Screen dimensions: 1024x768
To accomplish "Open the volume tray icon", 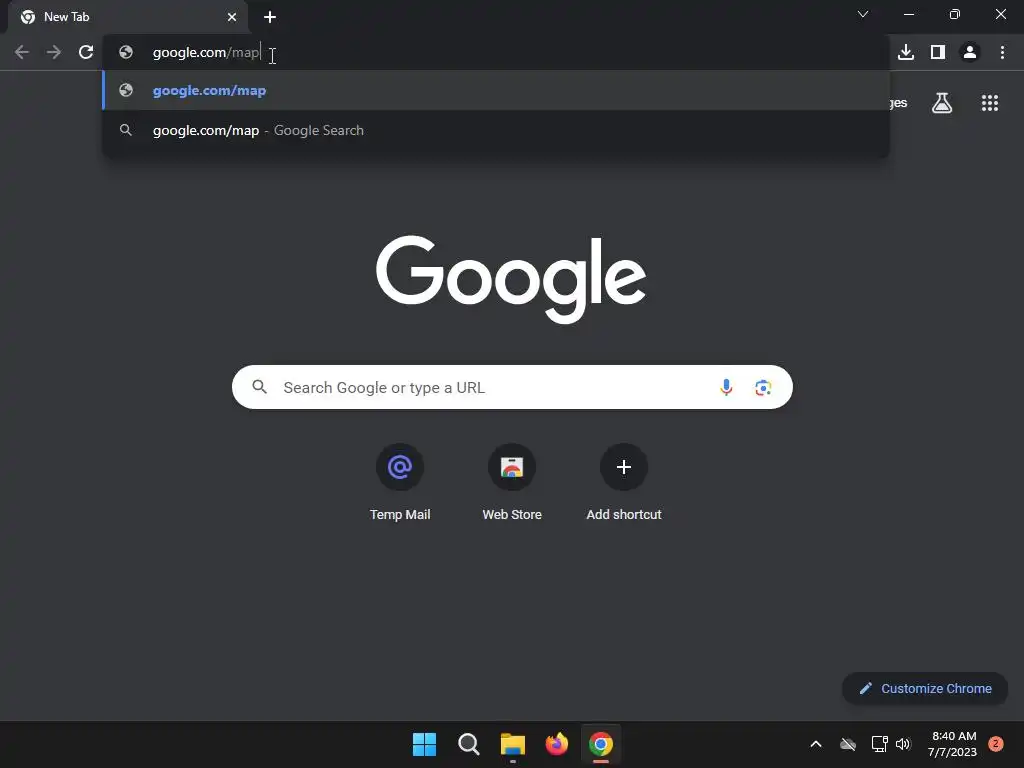I will click(x=903, y=744).
